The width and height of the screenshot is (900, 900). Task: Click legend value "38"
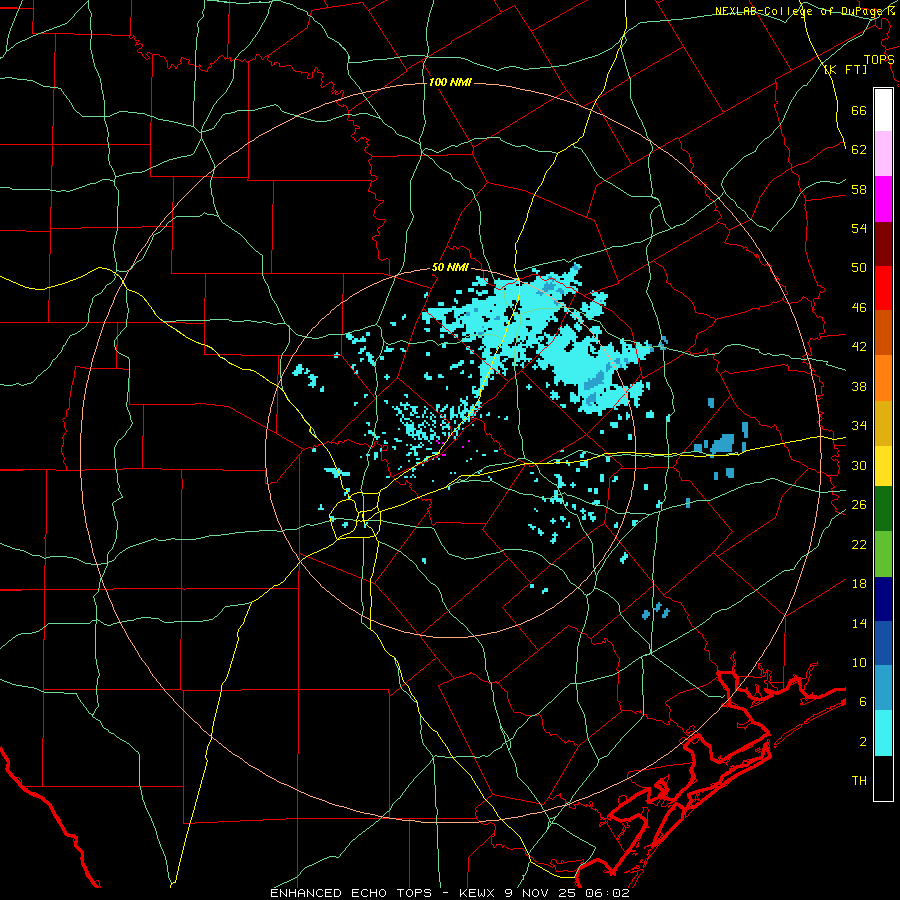[x=859, y=386]
